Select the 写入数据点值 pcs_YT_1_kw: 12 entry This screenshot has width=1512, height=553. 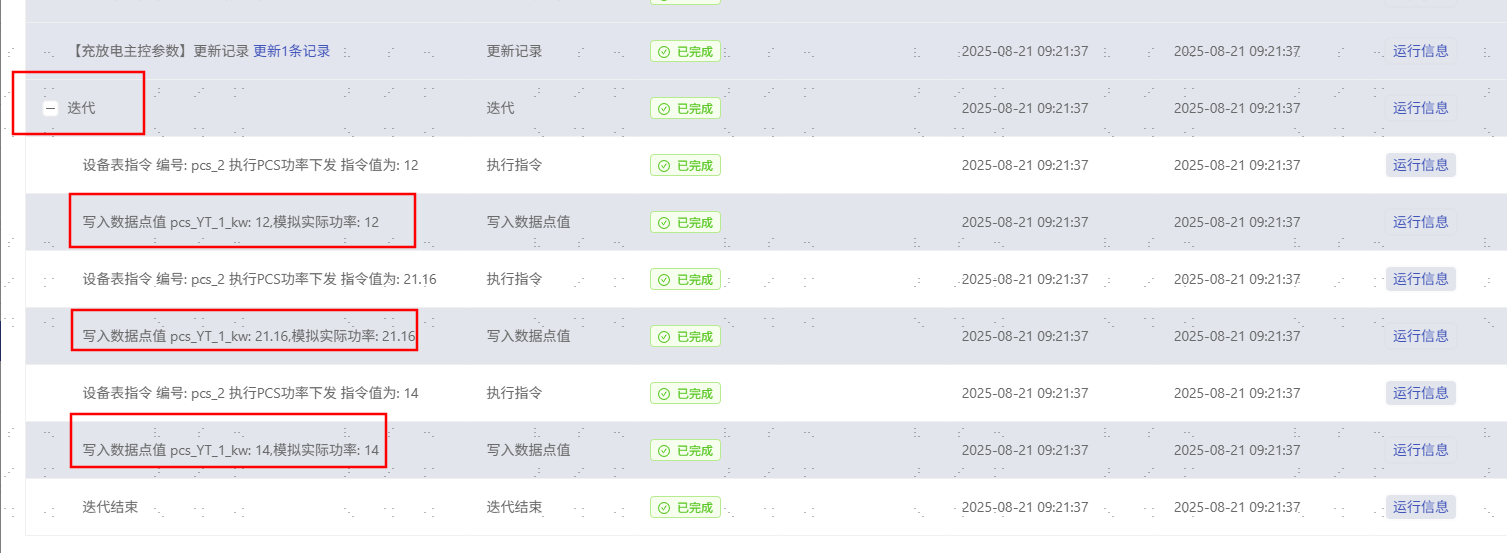pyautogui.click(x=231, y=222)
